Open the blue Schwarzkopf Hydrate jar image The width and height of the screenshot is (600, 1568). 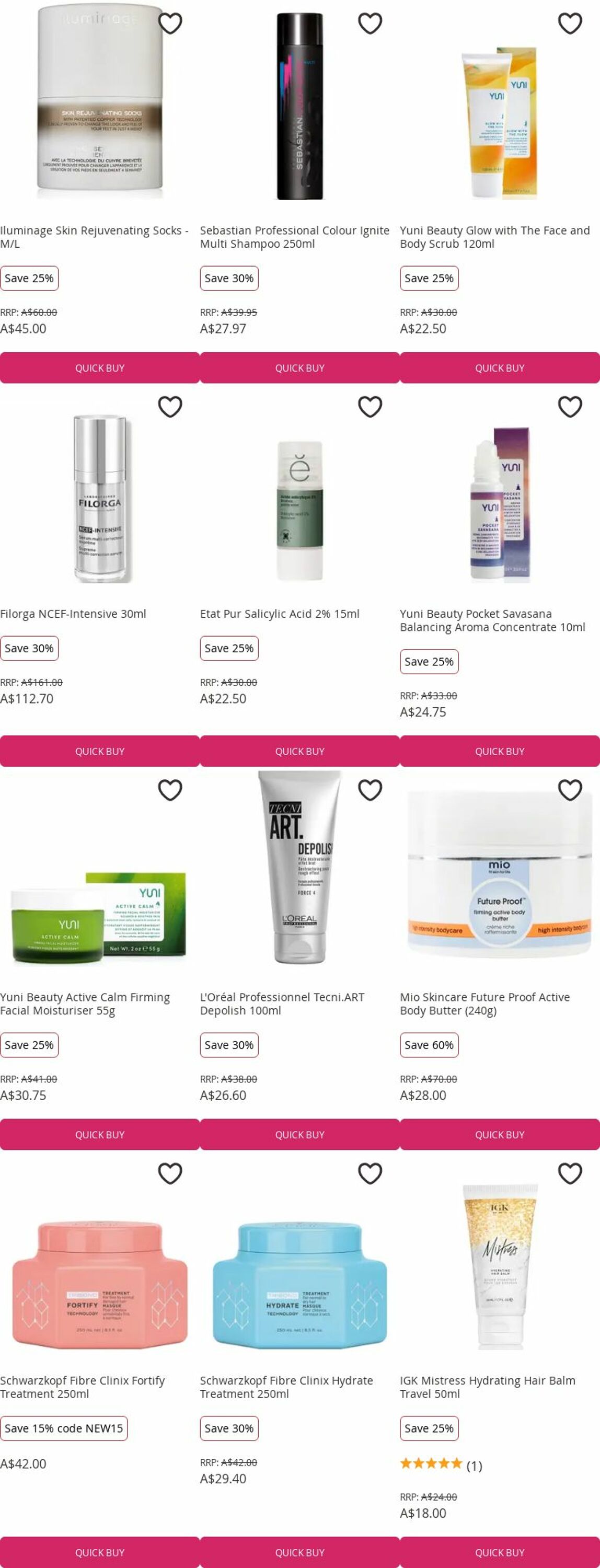(300, 1282)
